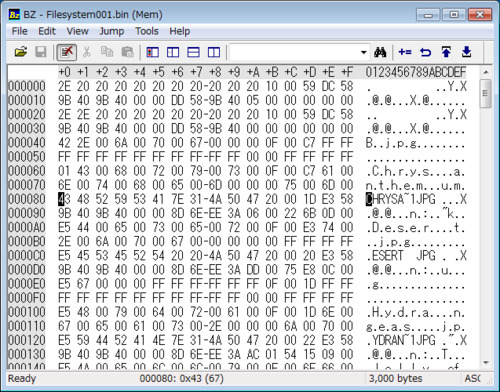Click the binoculars Find icon
The height and width of the screenshot is (392, 500).
380,52
